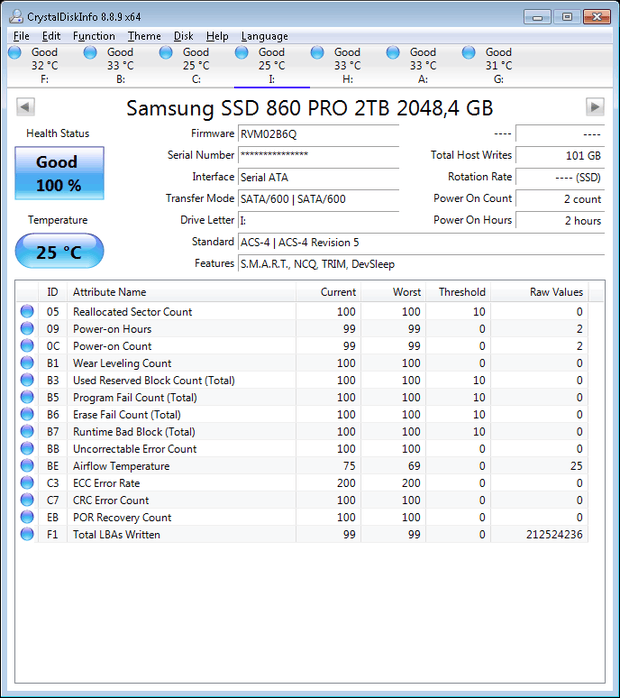Viewport: 620px width, 698px height.
Task: Click status orb for Runtime Bad Block
Action: [27, 431]
